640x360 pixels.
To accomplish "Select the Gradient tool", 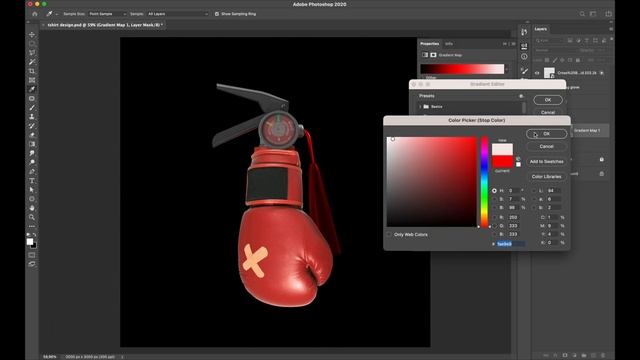I will point(32,144).
